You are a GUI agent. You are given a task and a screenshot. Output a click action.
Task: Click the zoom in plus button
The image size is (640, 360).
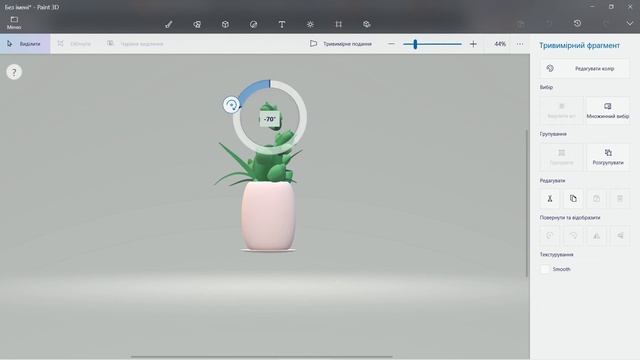(x=473, y=44)
